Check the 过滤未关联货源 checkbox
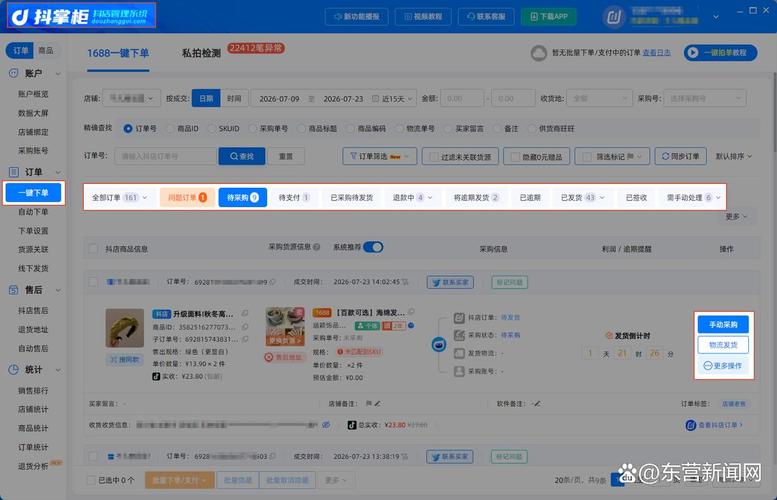Screen dimensions: 777x500 click(x=434, y=157)
